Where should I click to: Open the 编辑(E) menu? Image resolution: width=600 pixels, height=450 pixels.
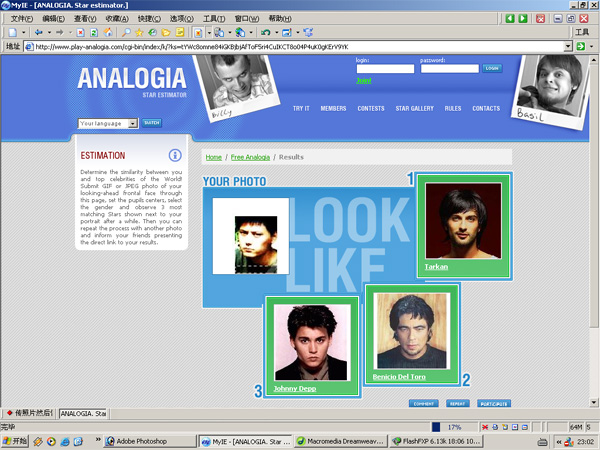(x=53, y=18)
